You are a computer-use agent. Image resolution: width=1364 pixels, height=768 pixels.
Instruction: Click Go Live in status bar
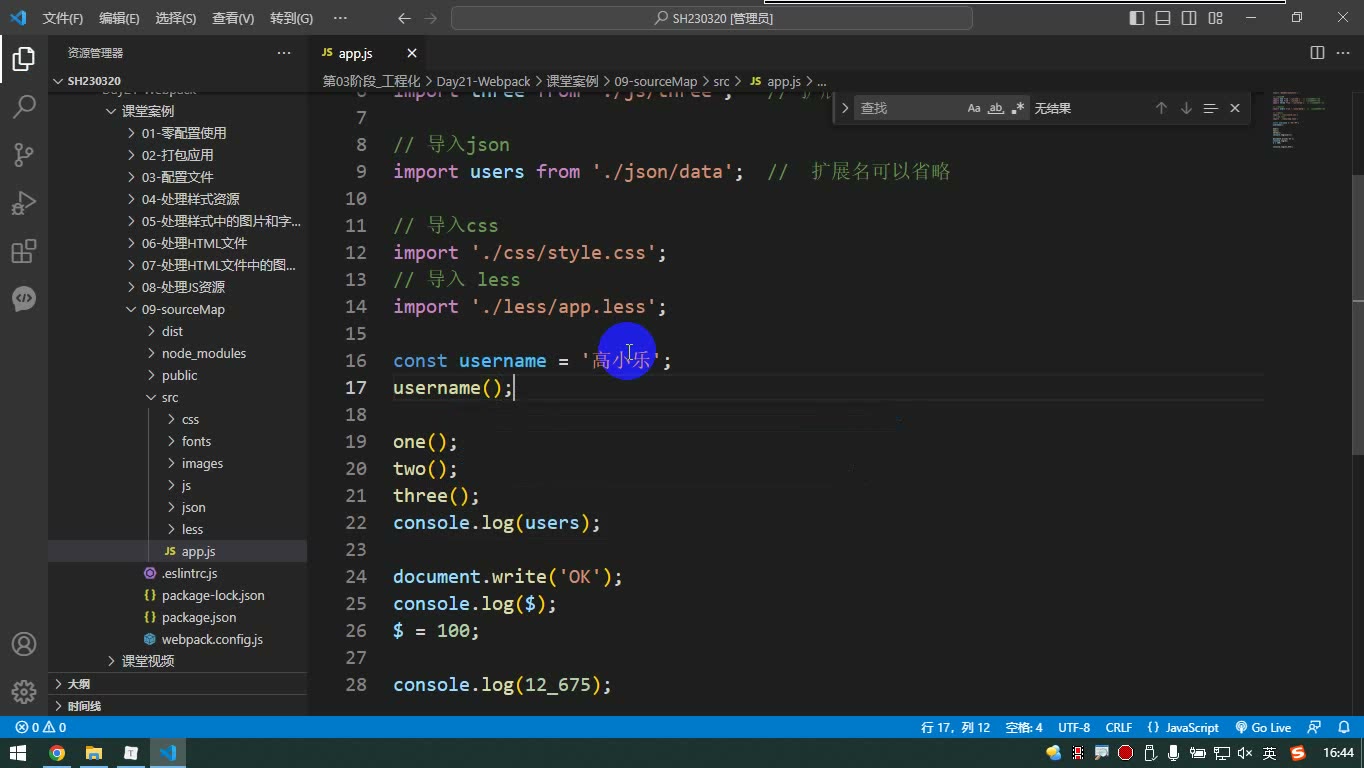(1263, 728)
